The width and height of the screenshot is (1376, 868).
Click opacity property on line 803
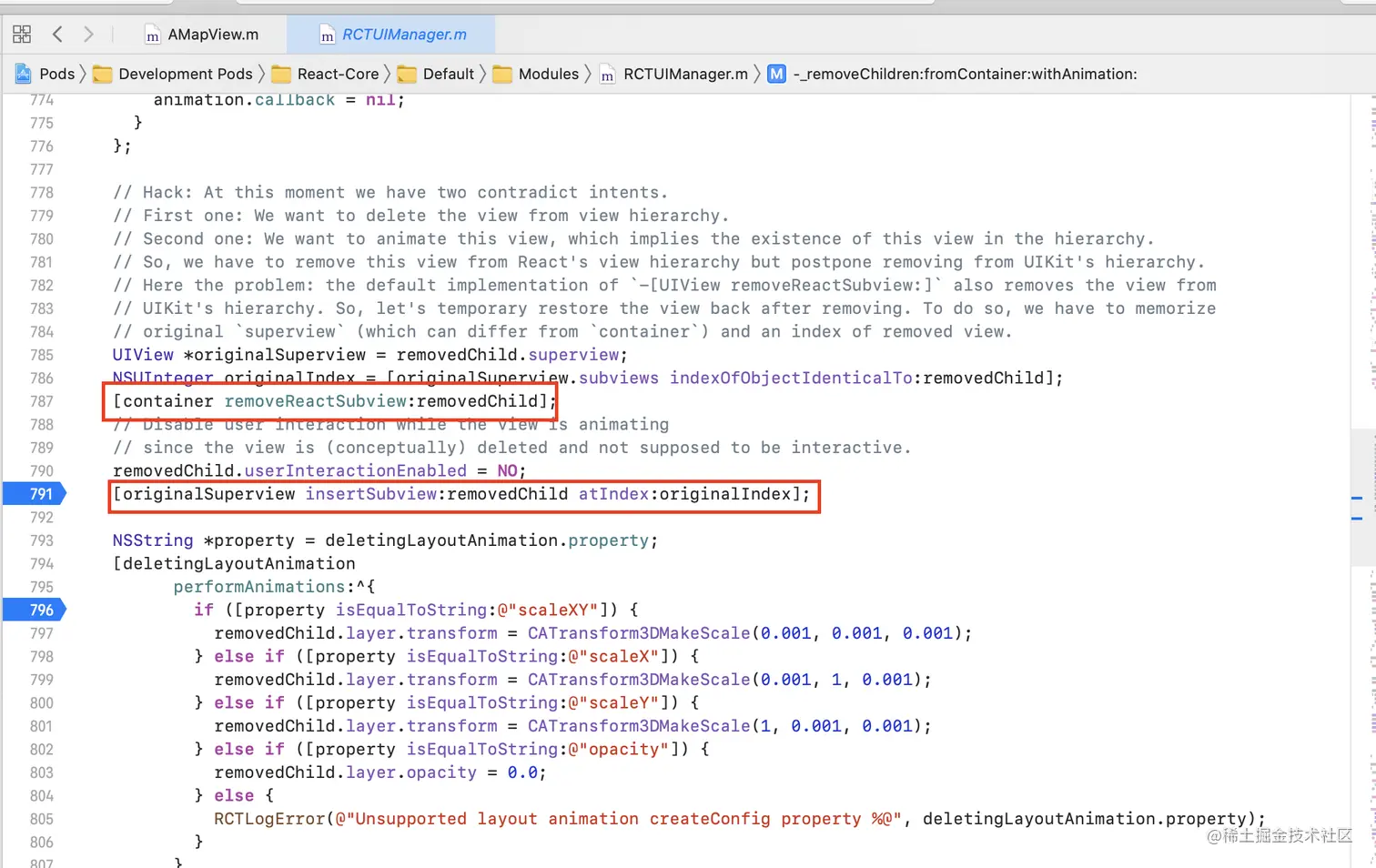441,772
